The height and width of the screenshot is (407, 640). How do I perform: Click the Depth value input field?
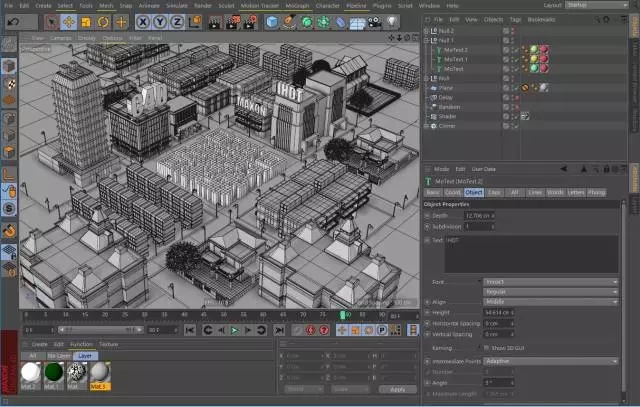[x=477, y=215]
